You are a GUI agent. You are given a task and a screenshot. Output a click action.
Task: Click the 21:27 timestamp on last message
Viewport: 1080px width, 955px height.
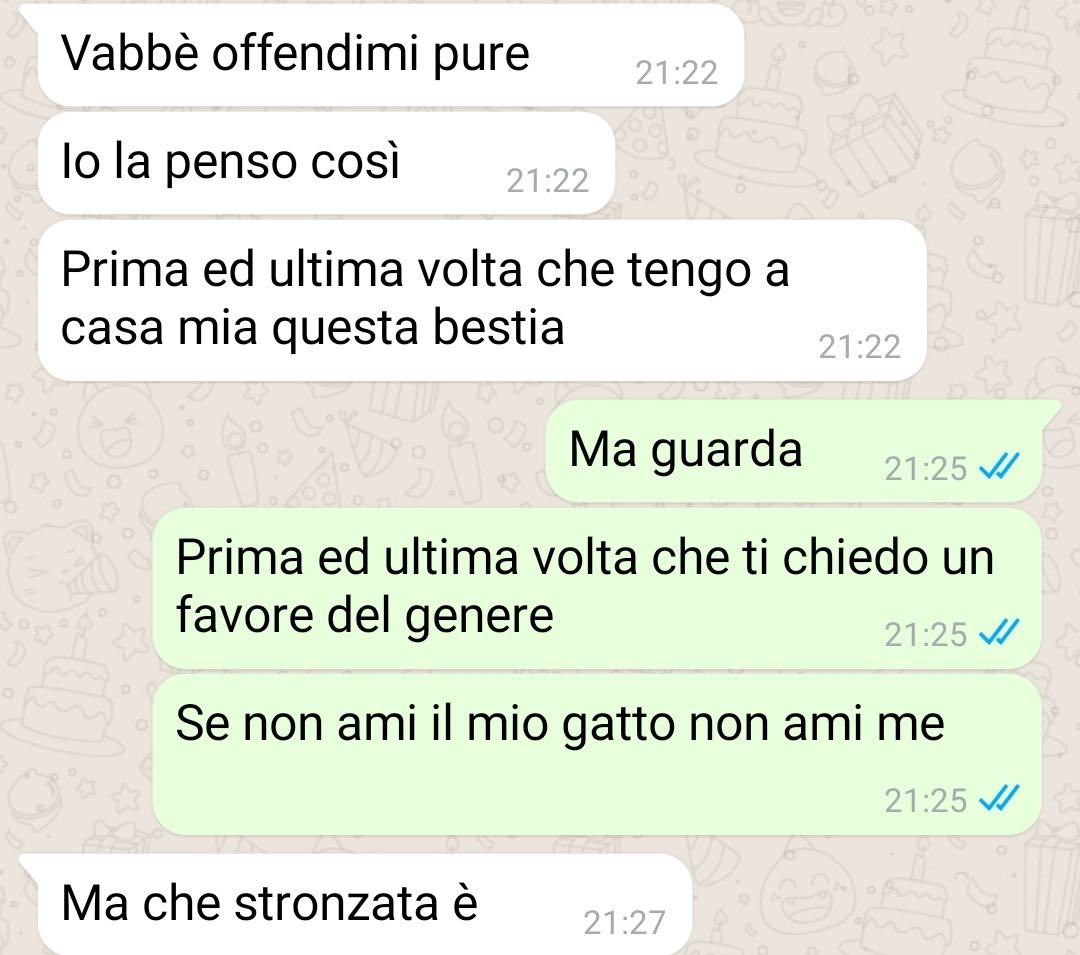(624, 923)
